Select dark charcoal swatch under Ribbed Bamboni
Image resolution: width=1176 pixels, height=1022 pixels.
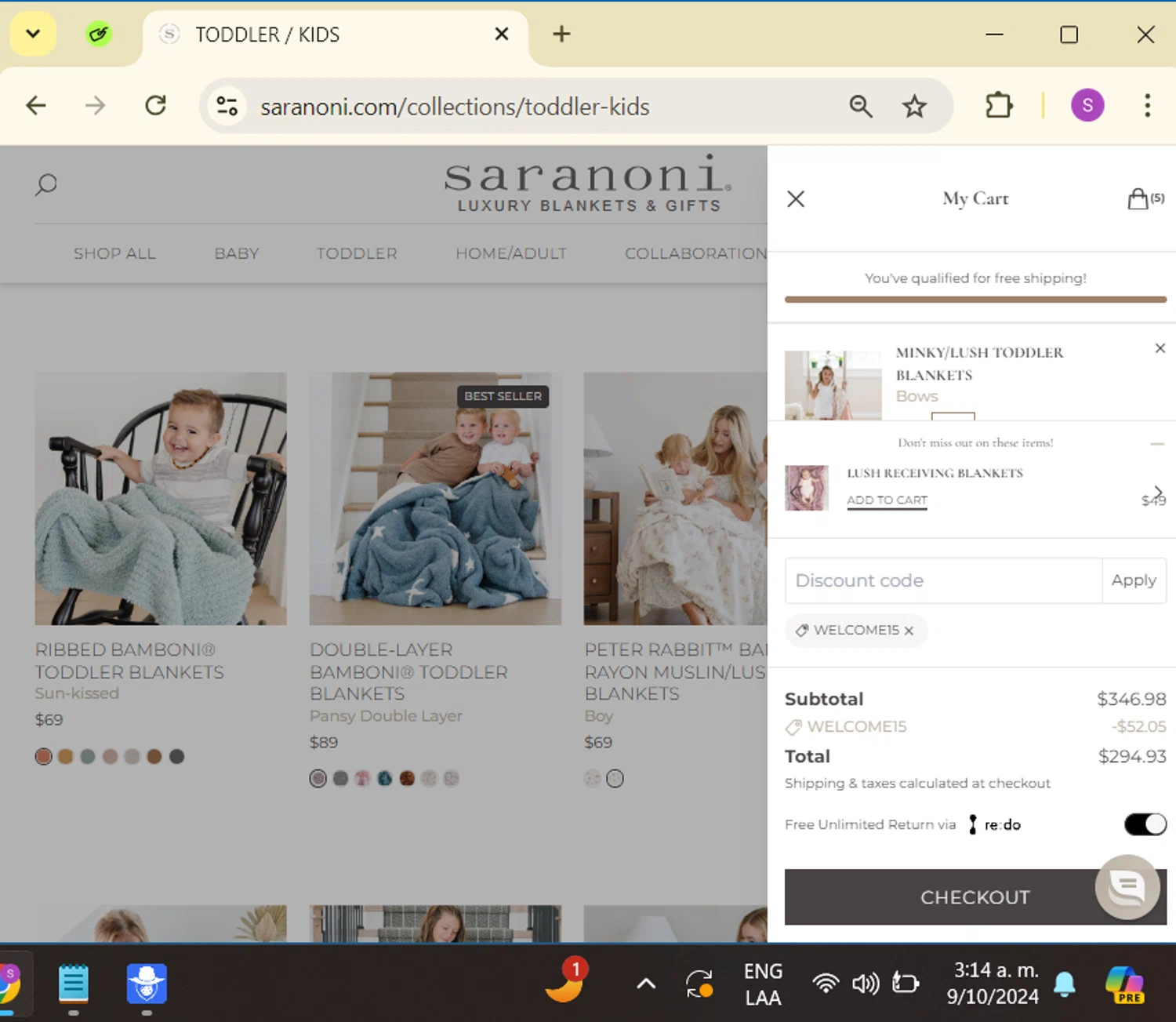click(177, 756)
